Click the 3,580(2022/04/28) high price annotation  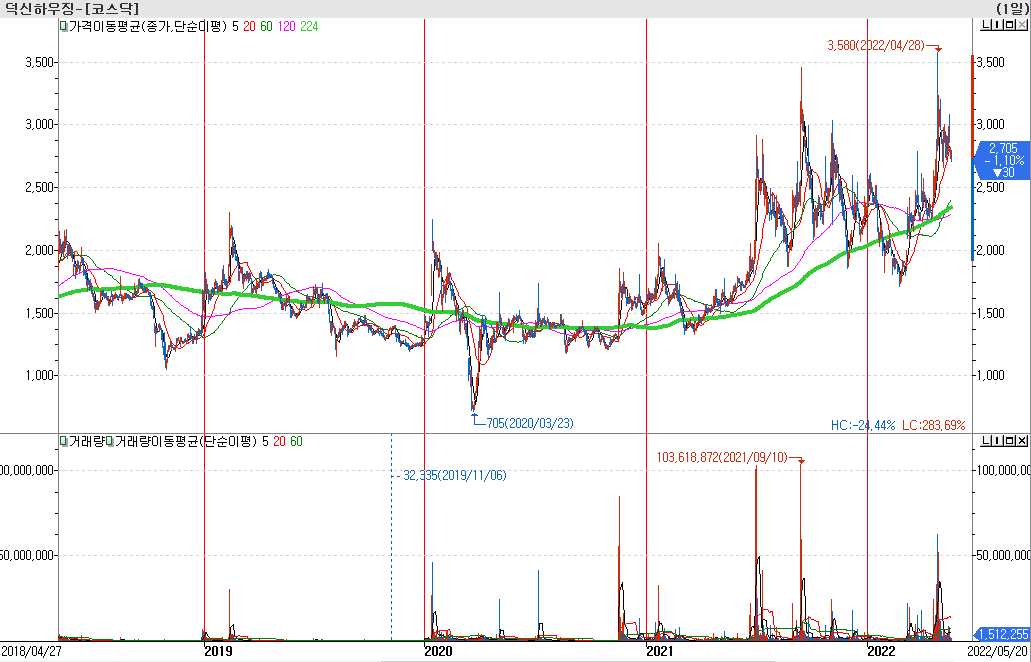(876, 45)
